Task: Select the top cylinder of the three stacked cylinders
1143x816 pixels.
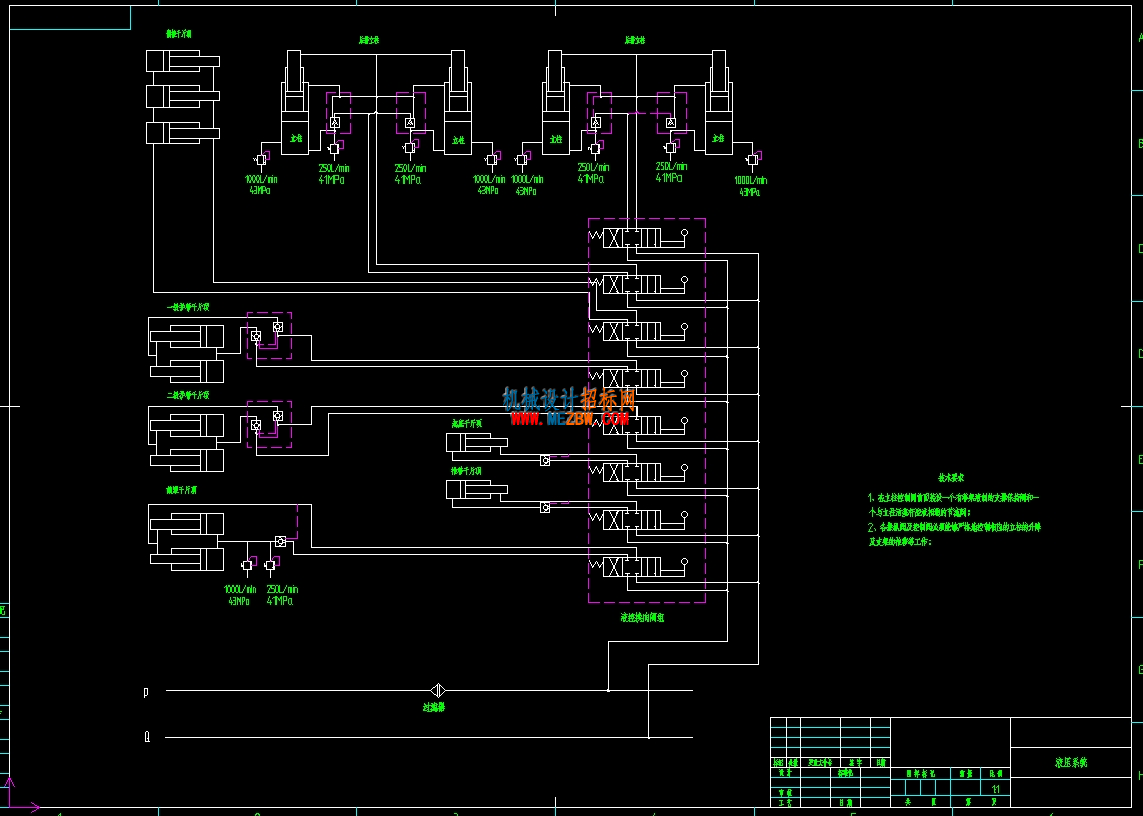Action: tap(182, 61)
